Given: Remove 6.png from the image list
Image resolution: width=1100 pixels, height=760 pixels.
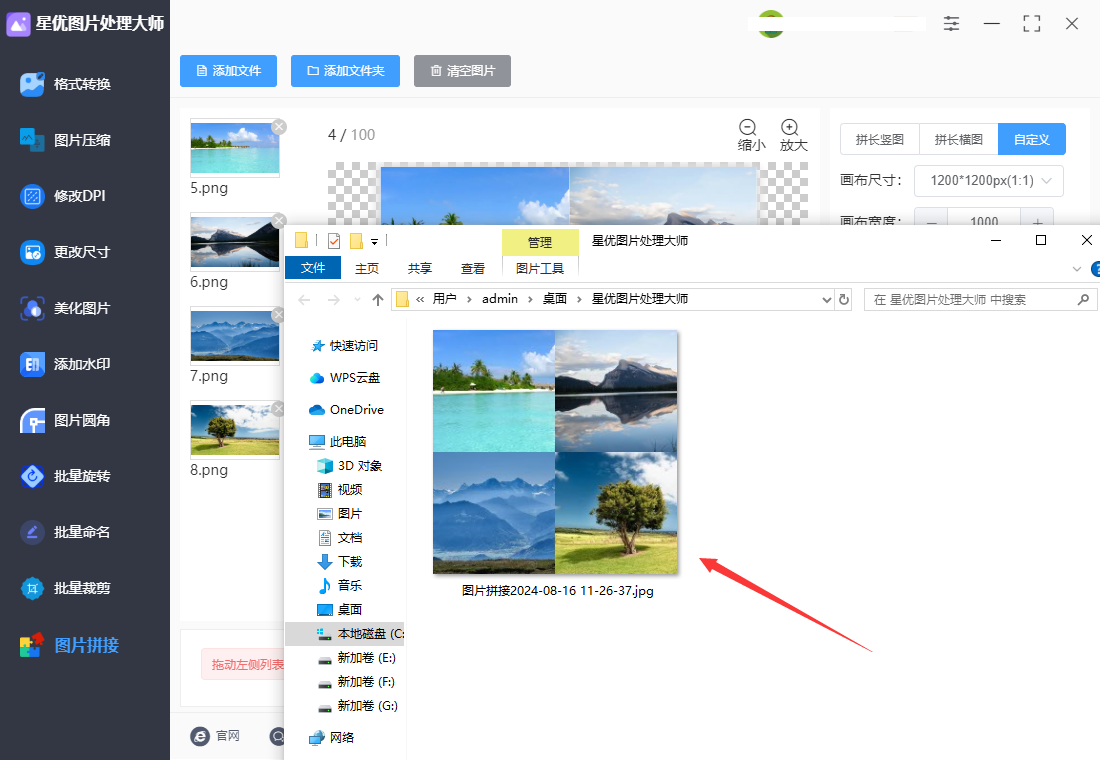Looking at the screenshot, I should [279, 220].
